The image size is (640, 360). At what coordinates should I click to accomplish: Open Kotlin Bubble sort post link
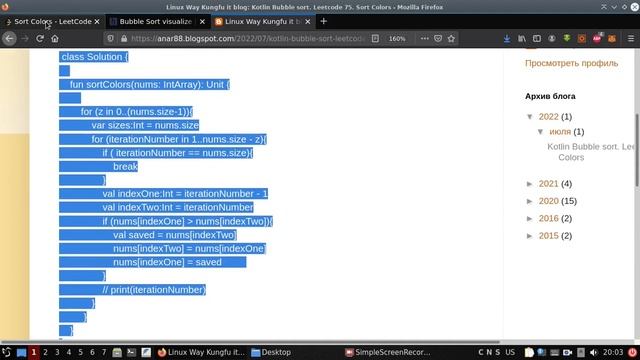pos(591,152)
